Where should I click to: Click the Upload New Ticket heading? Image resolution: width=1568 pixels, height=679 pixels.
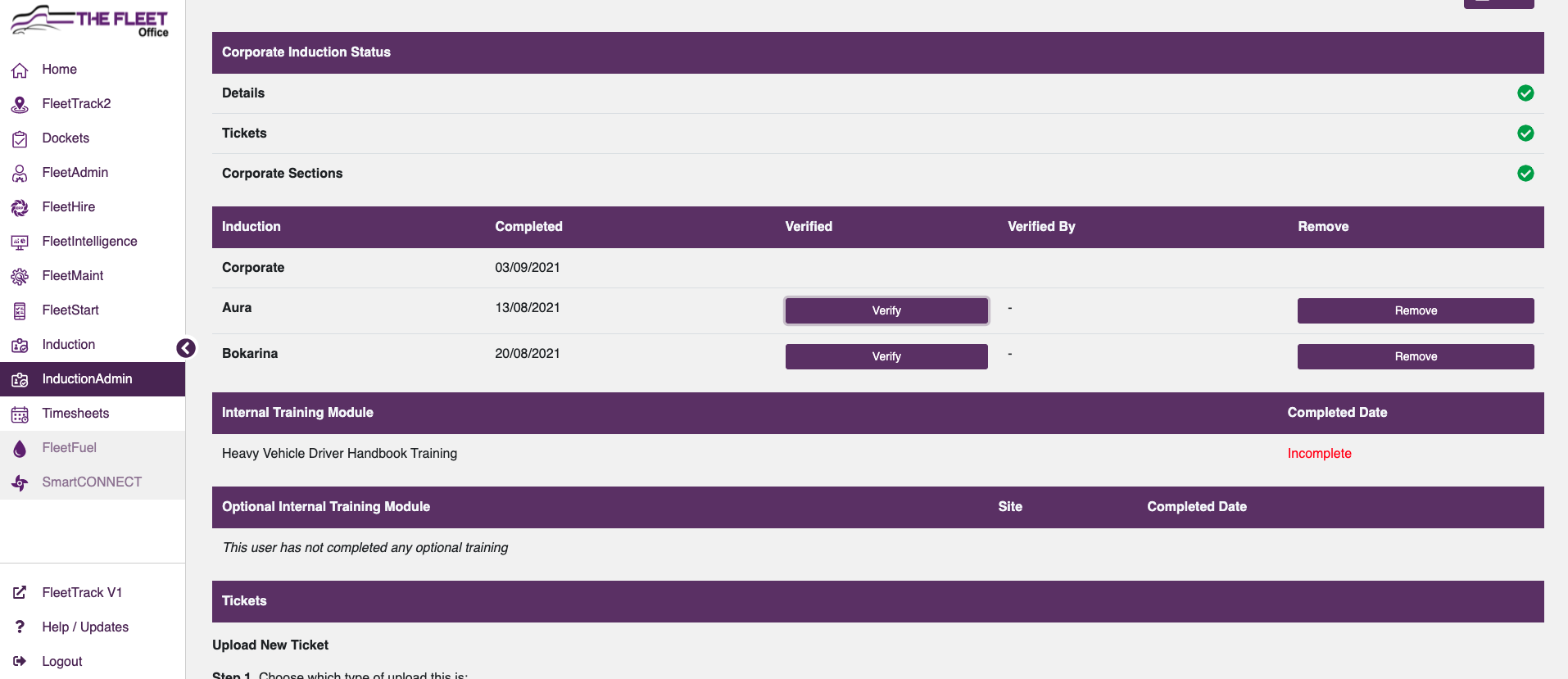(x=270, y=645)
